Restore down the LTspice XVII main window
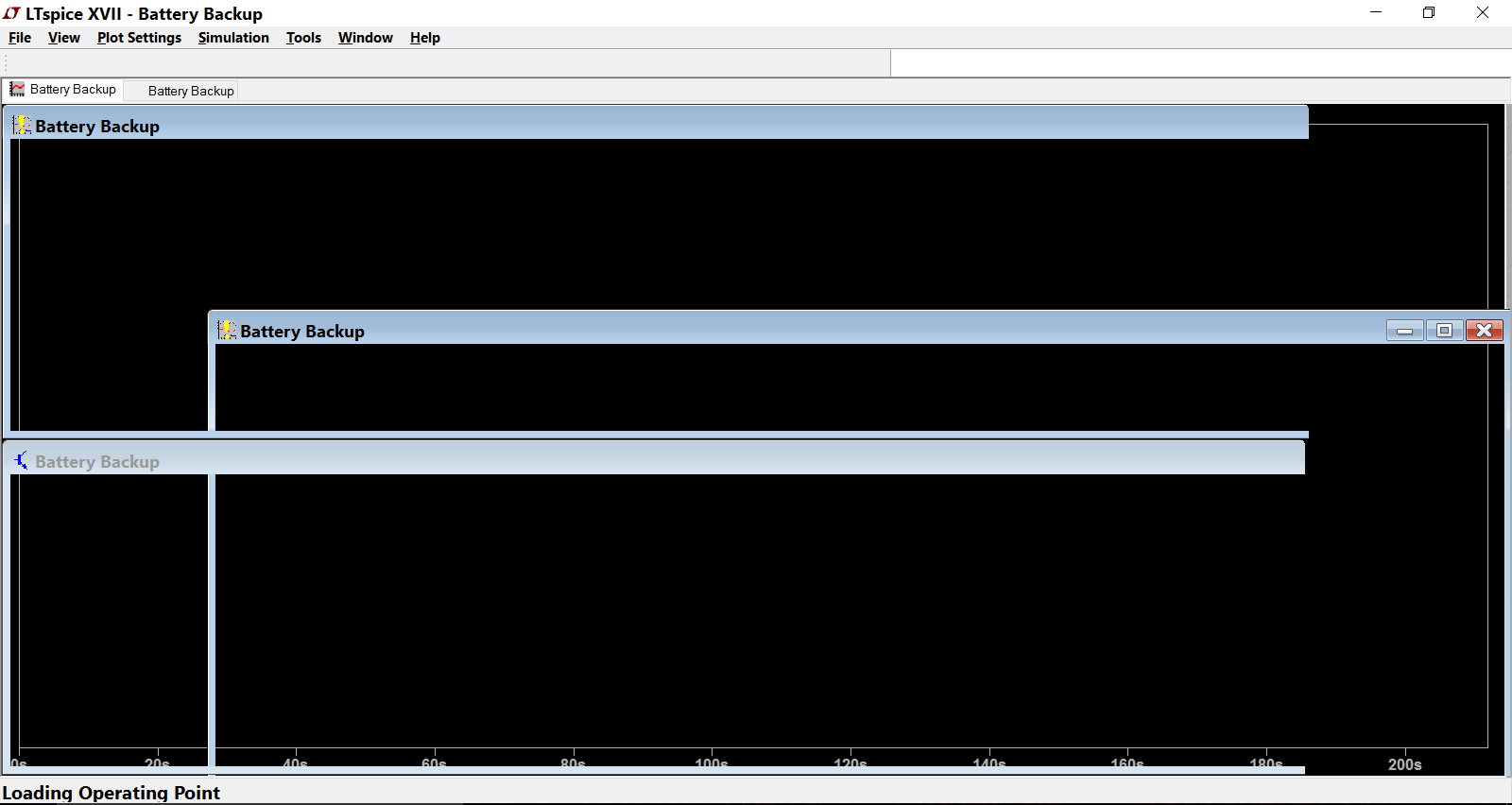The image size is (1512, 805). (1429, 13)
